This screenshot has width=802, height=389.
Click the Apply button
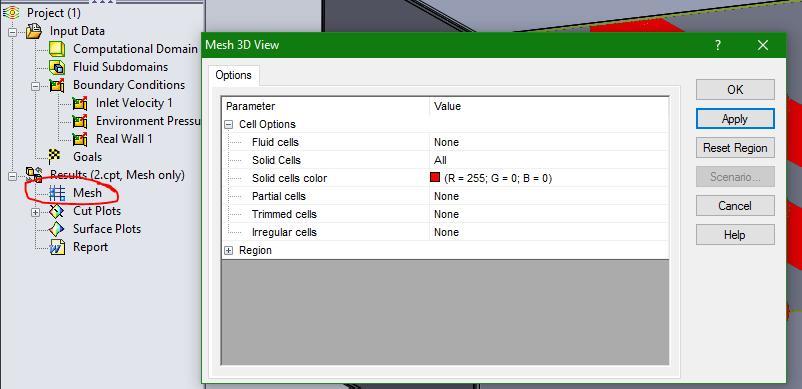pyautogui.click(x=735, y=119)
